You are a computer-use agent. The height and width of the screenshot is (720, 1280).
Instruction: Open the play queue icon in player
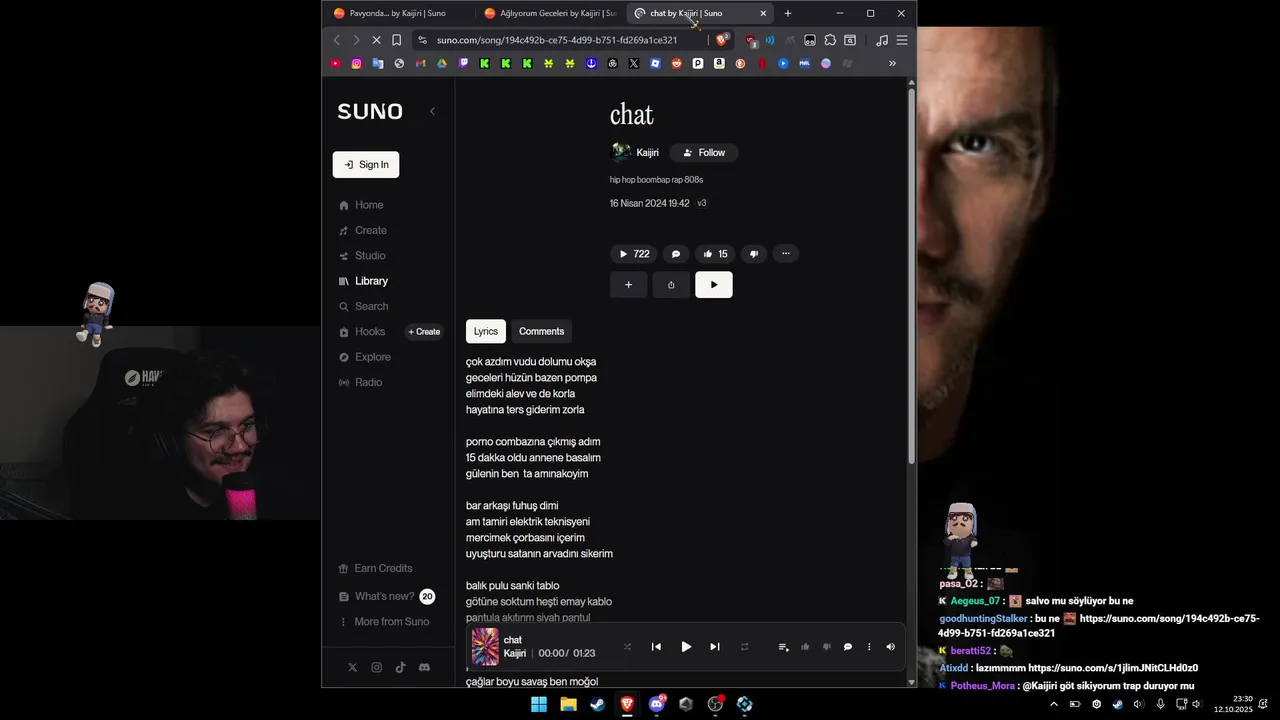pos(784,647)
